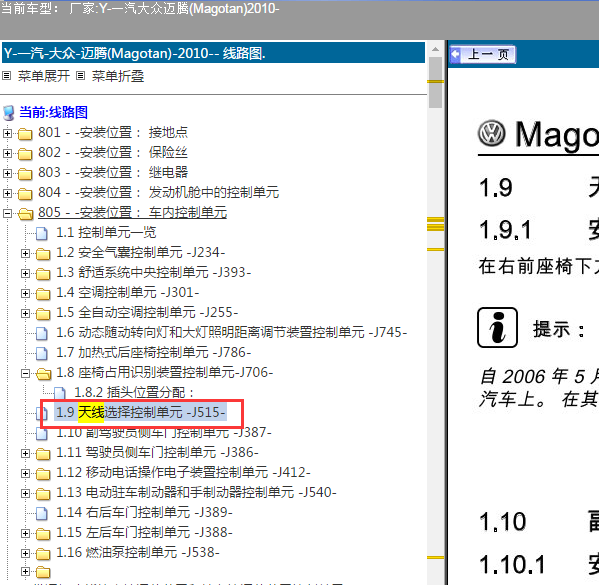Click folder icon of 801 接地点

(25, 134)
